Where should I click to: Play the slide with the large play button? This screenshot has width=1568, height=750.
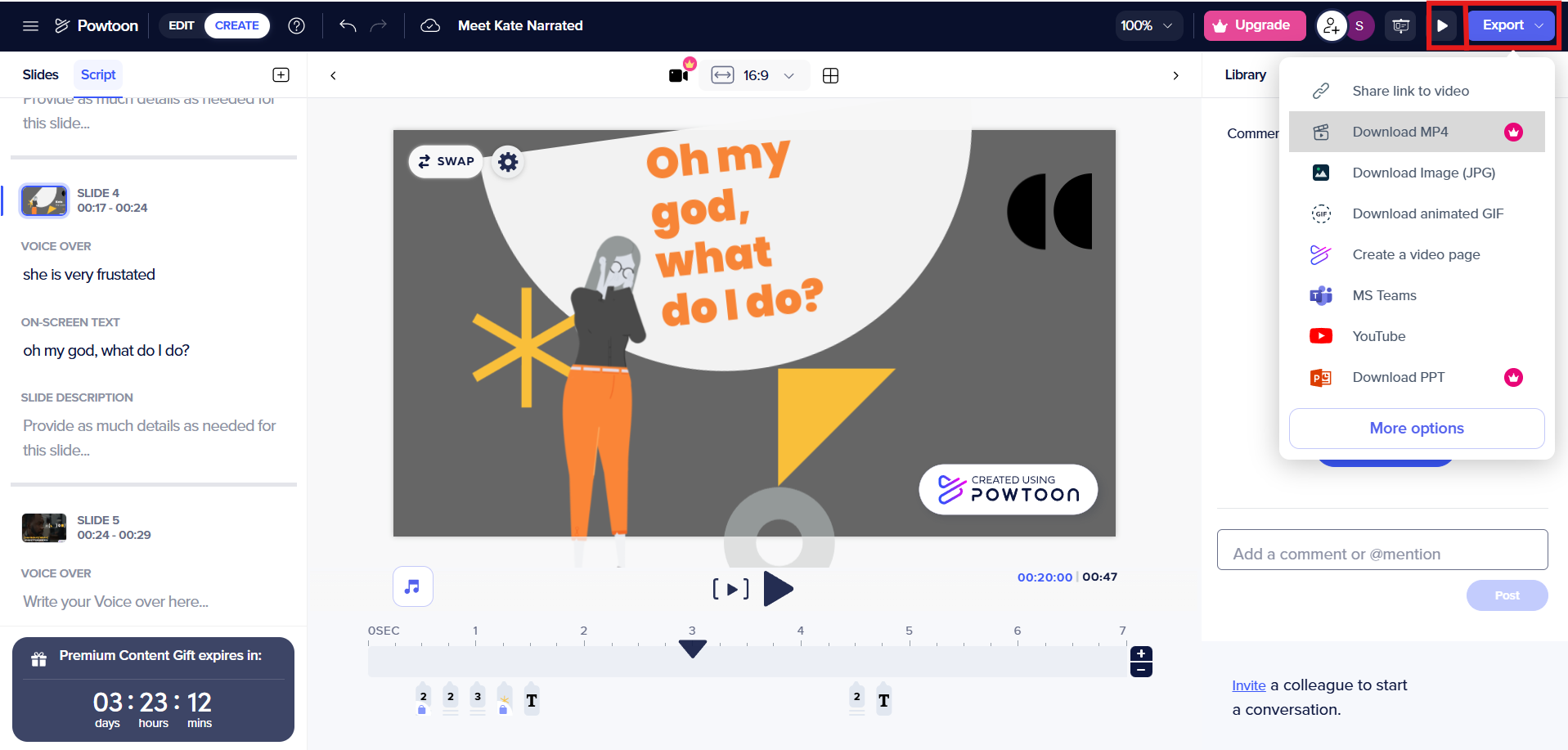778,589
